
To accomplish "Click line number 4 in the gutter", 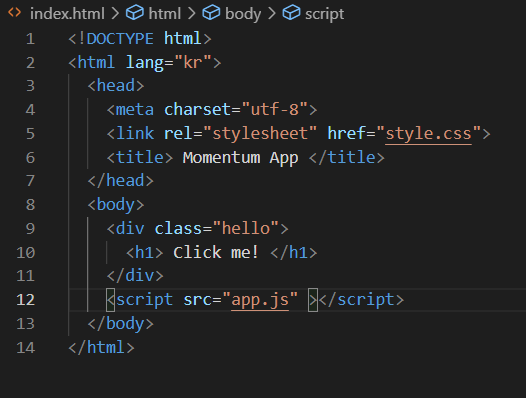I will pyautogui.click(x=30, y=110).
